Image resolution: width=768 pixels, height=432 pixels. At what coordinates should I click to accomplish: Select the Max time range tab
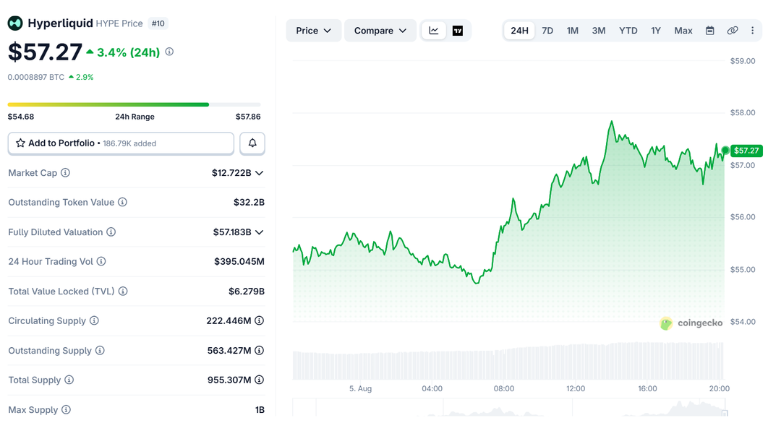[x=683, y=30]
